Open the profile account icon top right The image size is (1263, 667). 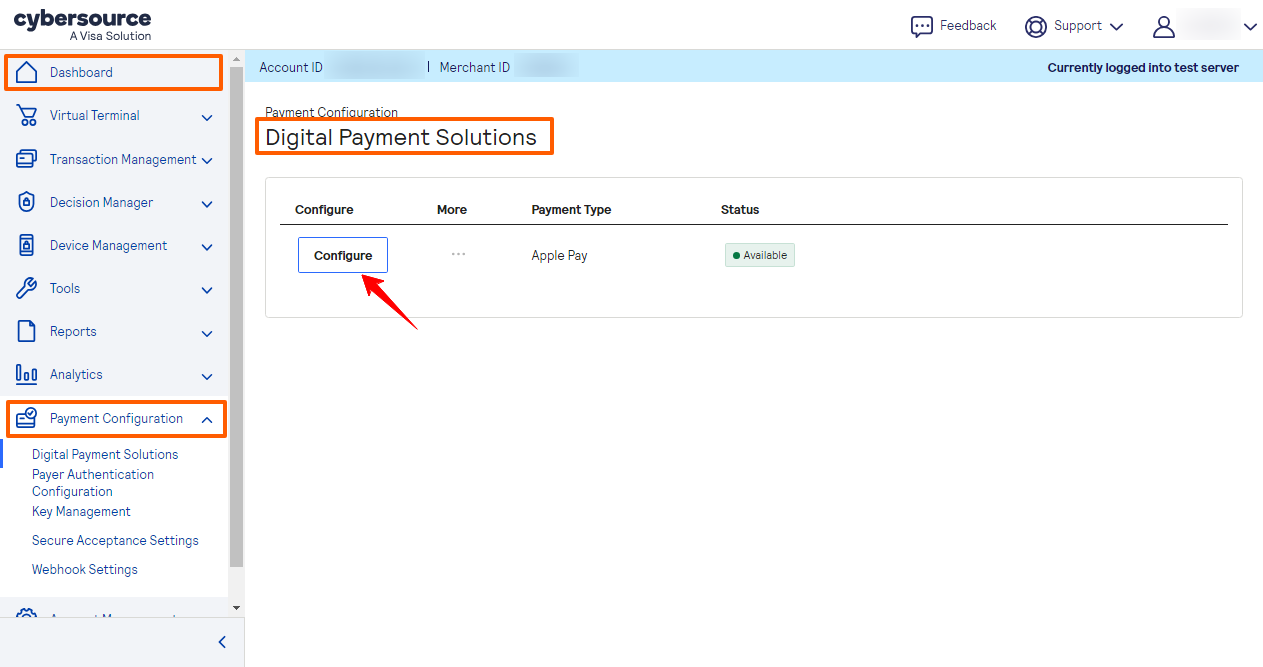pos(1163,26)
